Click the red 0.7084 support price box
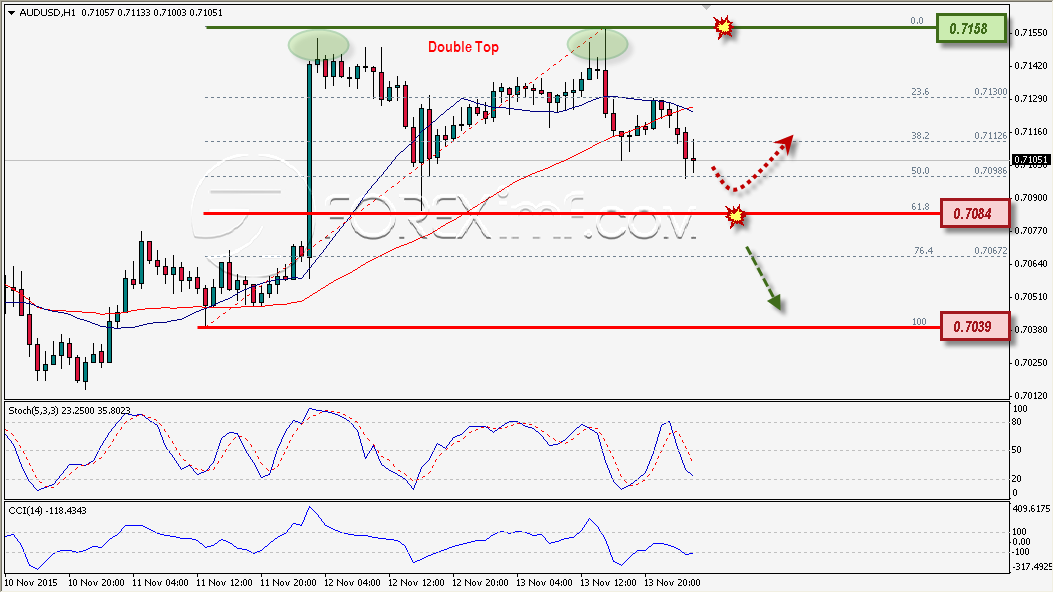 pos(975,213)
